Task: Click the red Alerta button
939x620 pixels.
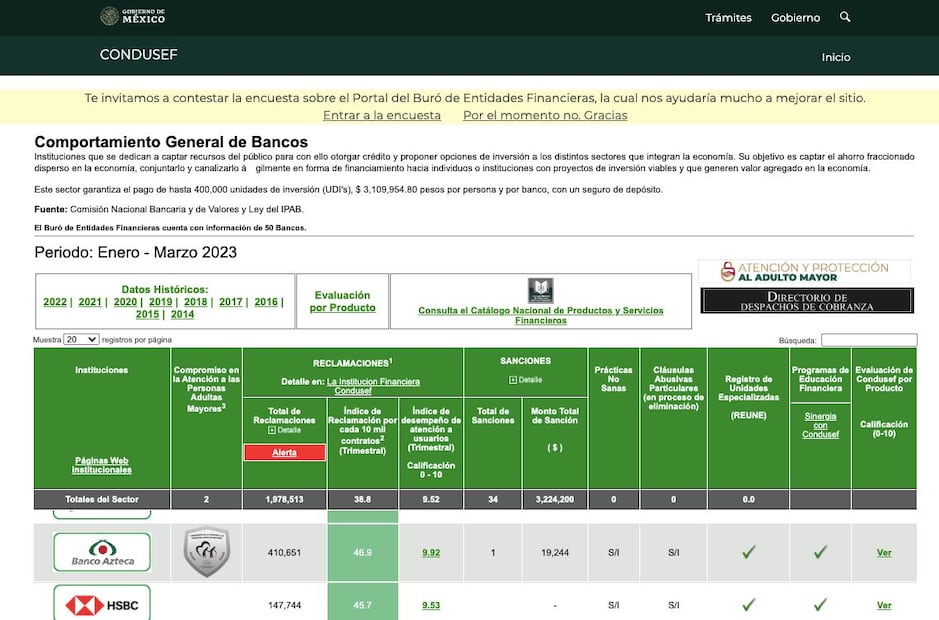Action: (x=284, y=453)
